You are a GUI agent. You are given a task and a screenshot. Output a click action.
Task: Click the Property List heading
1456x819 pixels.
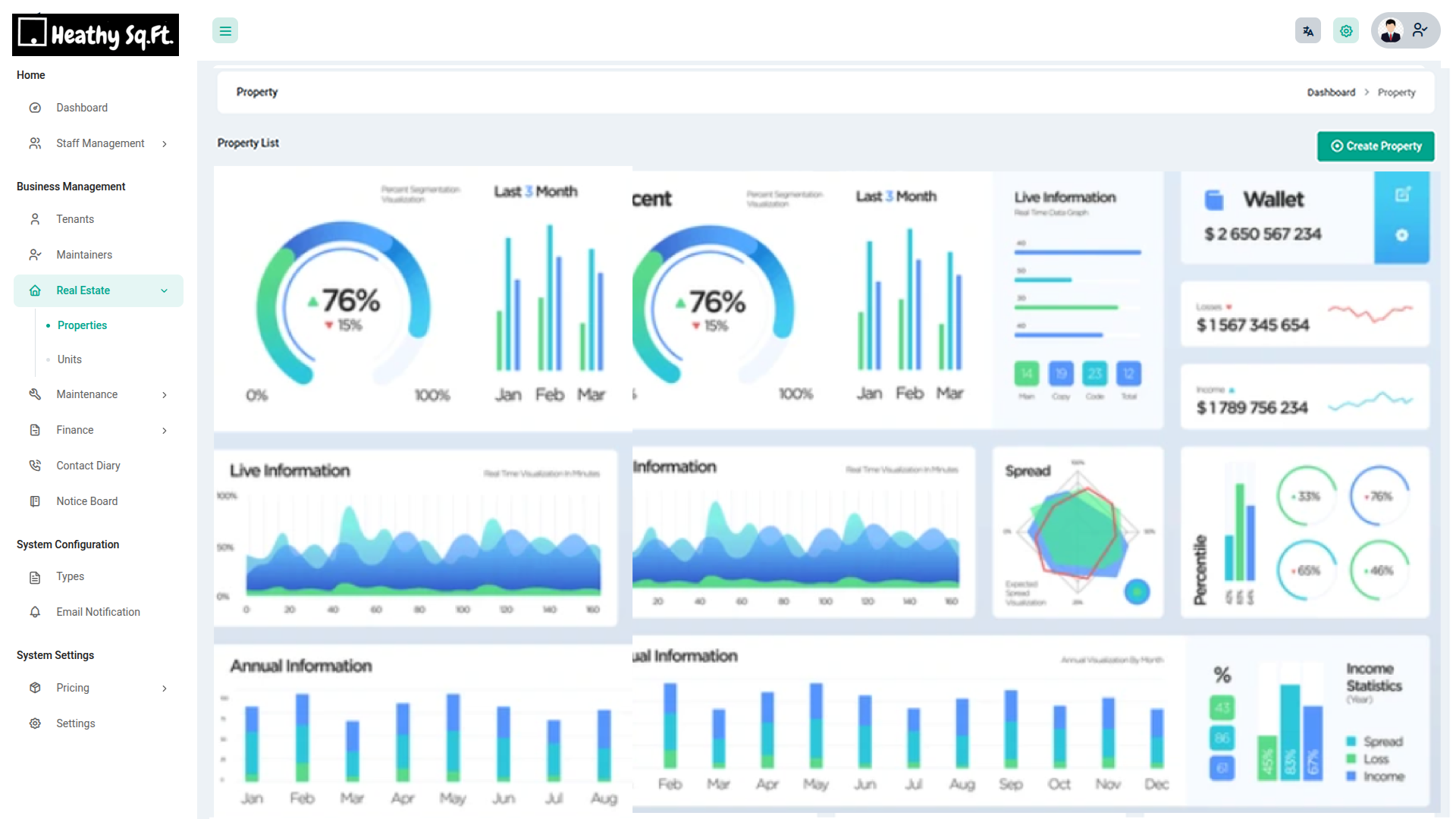pyautogui.click(x=248, y=143)
